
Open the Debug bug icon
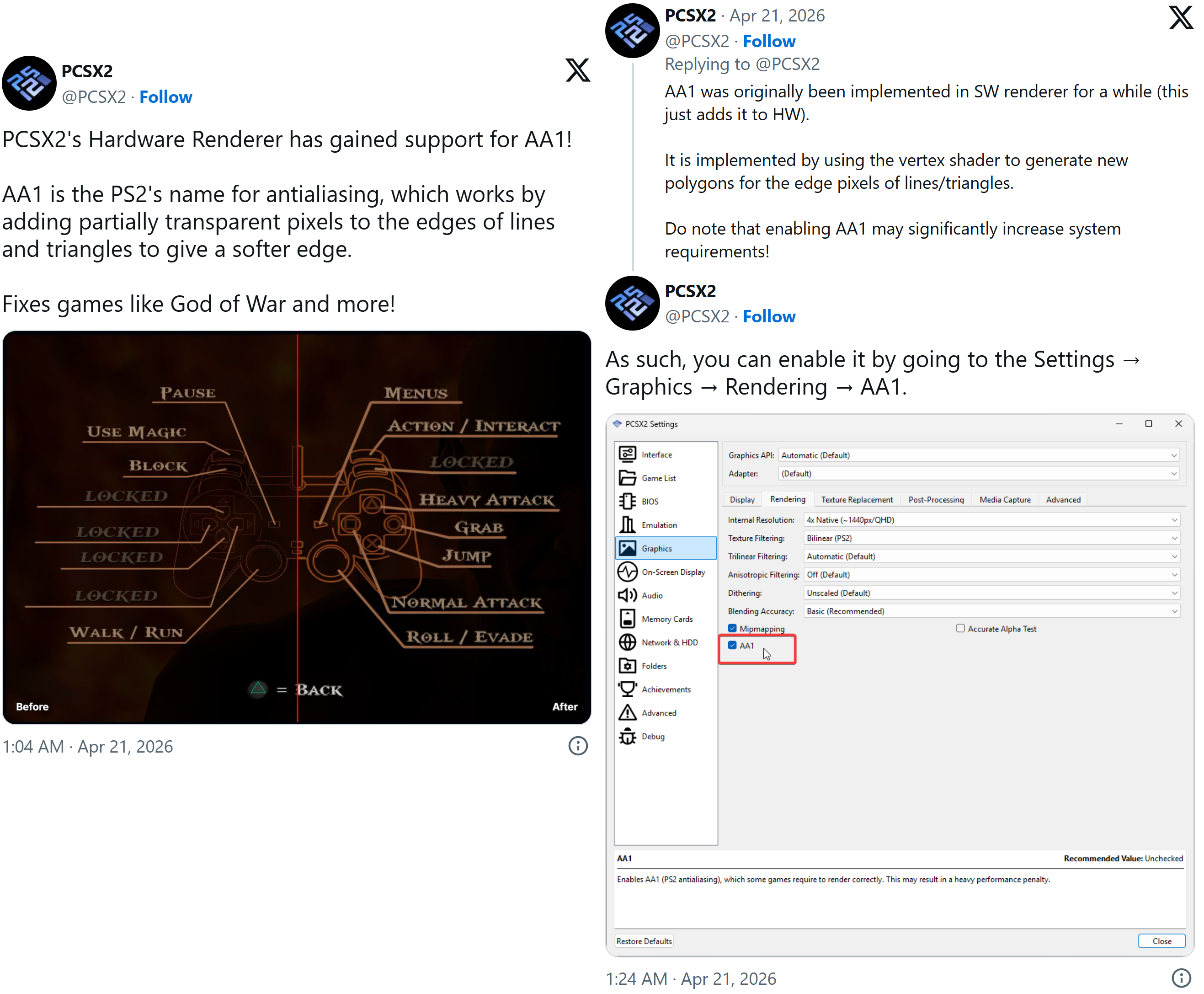point(627,736)
